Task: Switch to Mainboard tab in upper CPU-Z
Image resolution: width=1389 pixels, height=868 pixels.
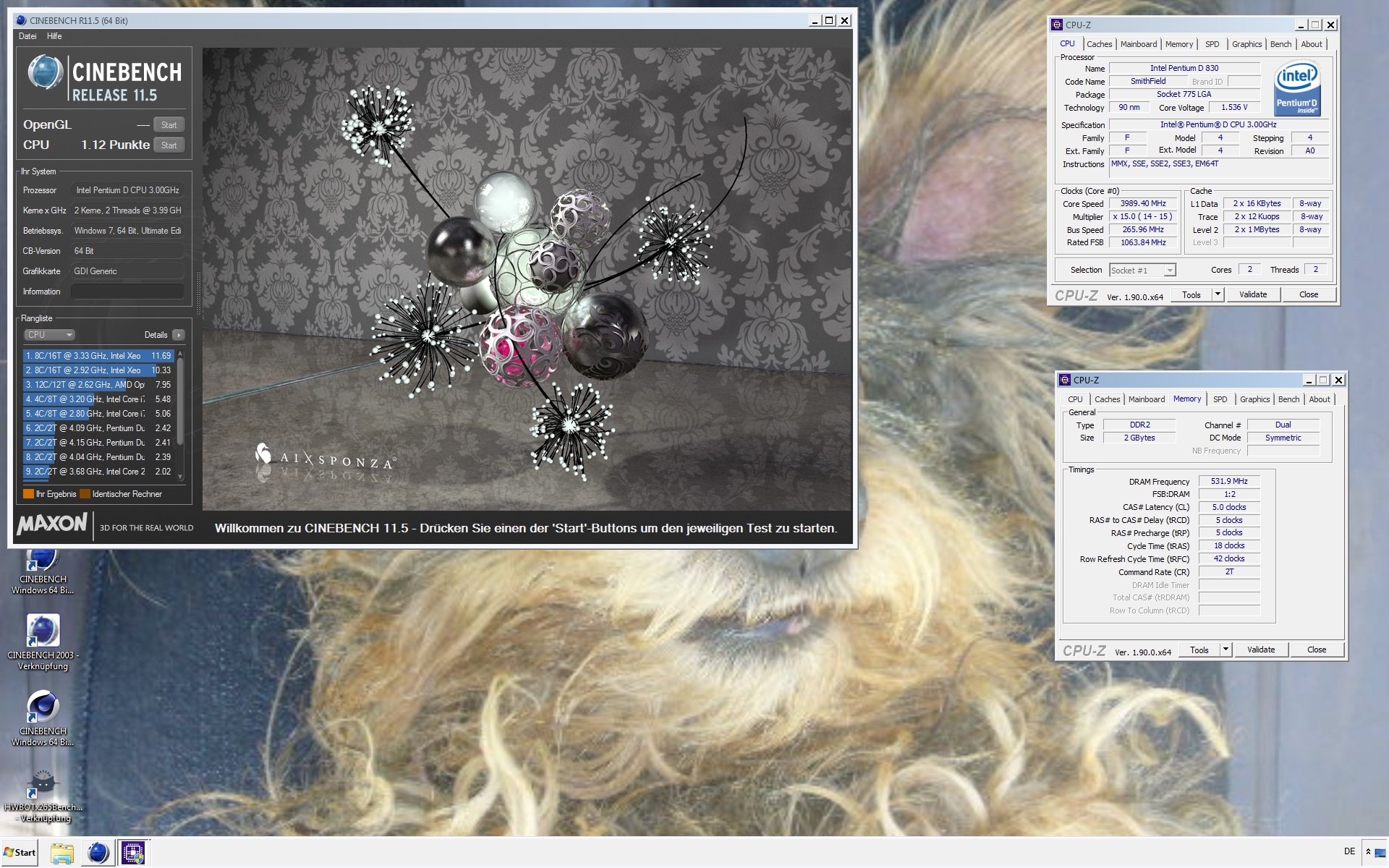Action: [1138, 44]
